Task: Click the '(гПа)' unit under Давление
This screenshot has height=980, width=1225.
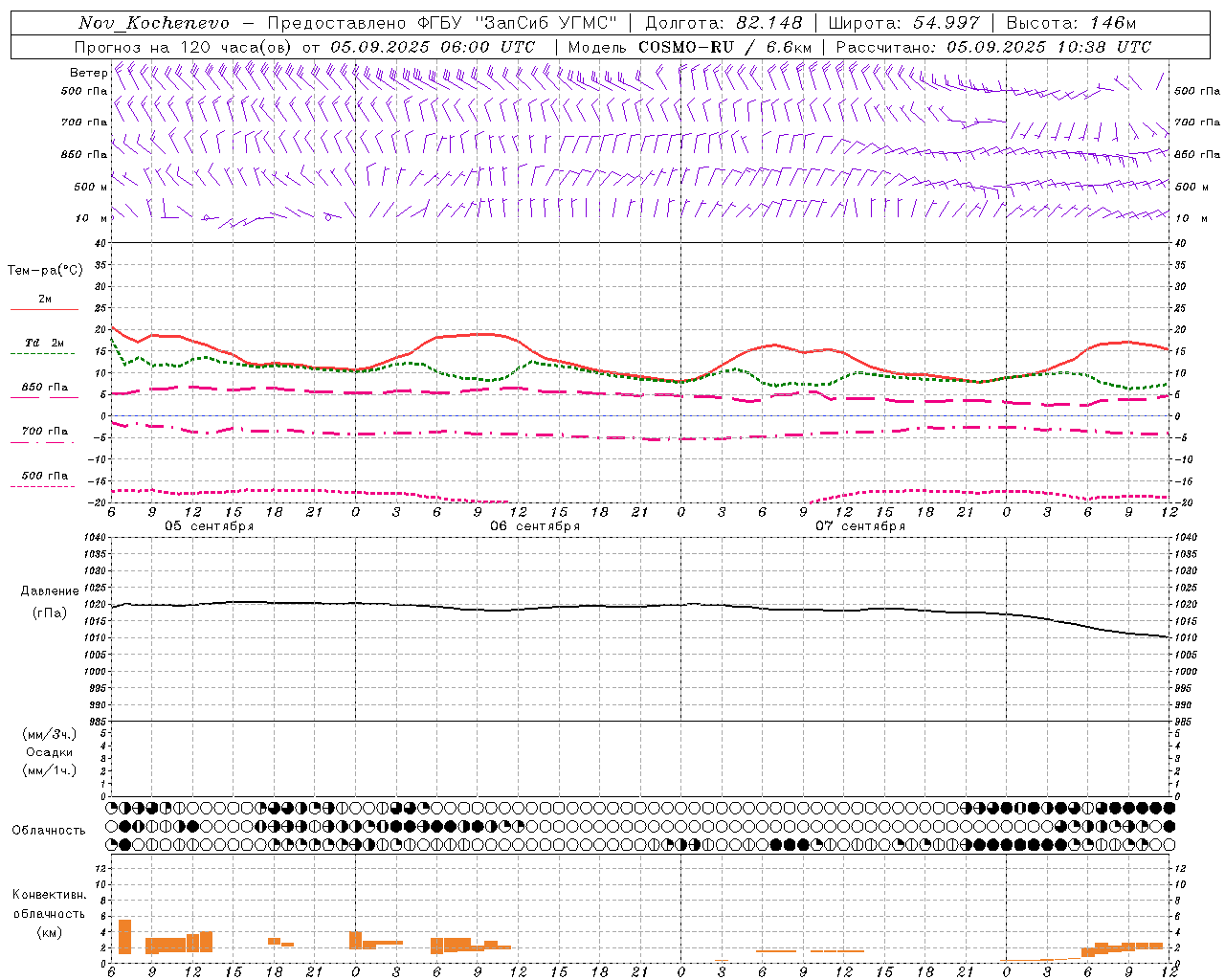Action: click(50, 612)
